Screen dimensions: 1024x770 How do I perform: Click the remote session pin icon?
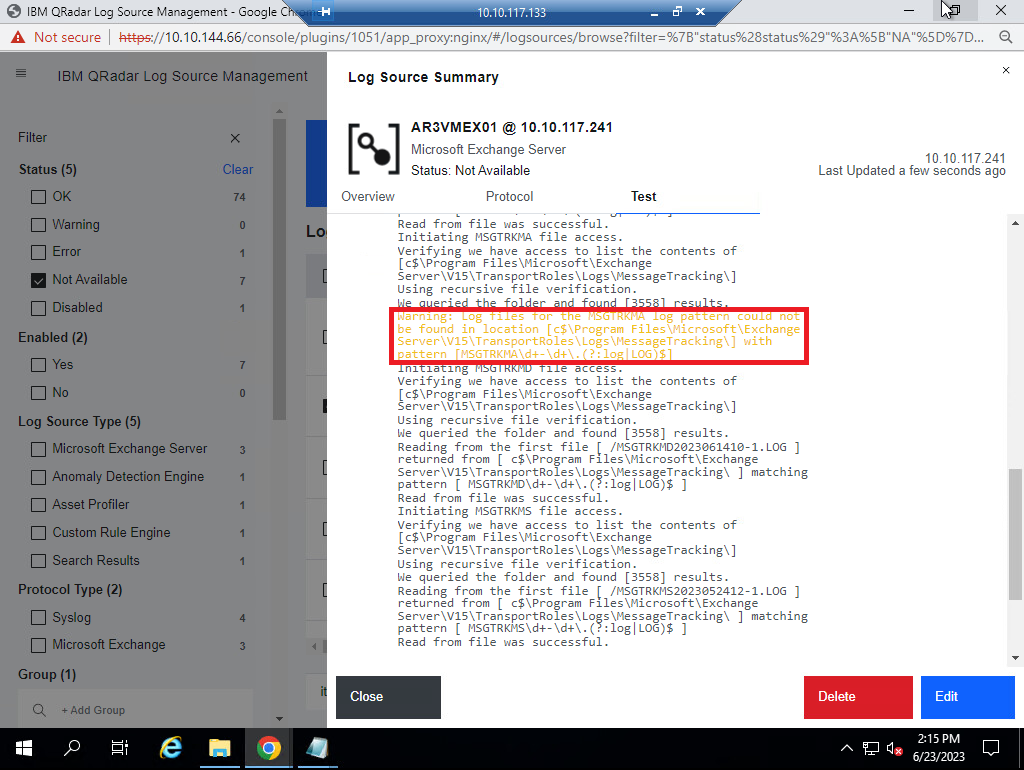coord(325,12)
